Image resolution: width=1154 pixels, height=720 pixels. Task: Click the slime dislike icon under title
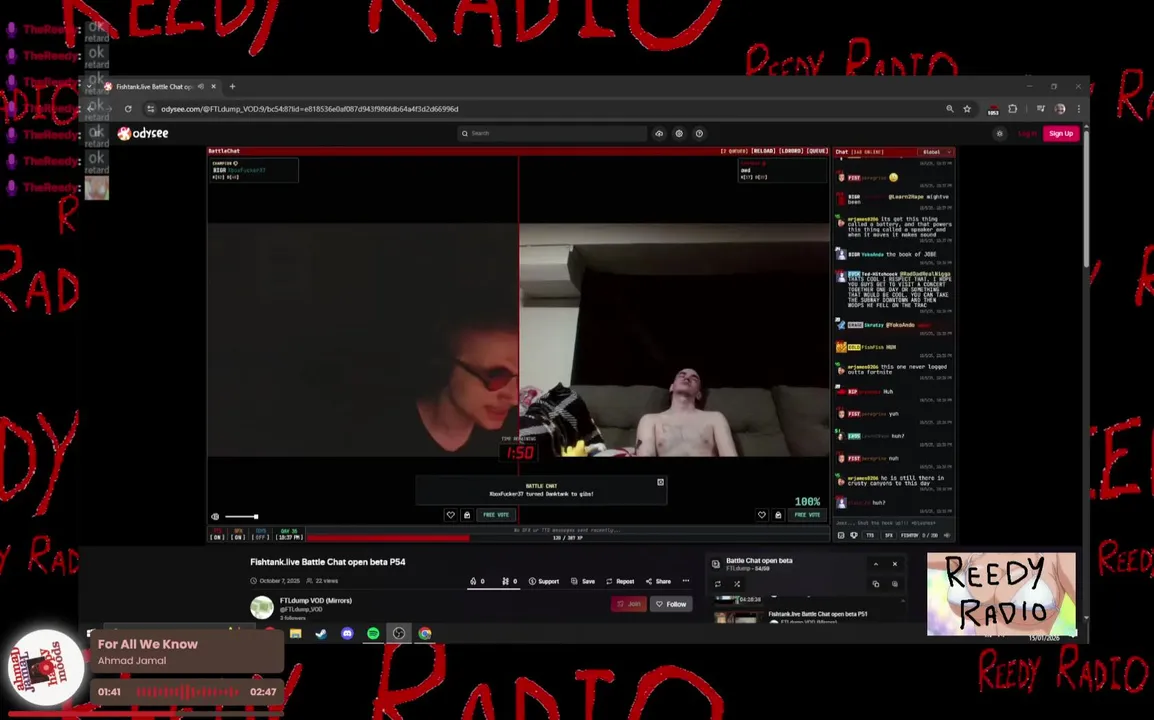click(509, 582)
